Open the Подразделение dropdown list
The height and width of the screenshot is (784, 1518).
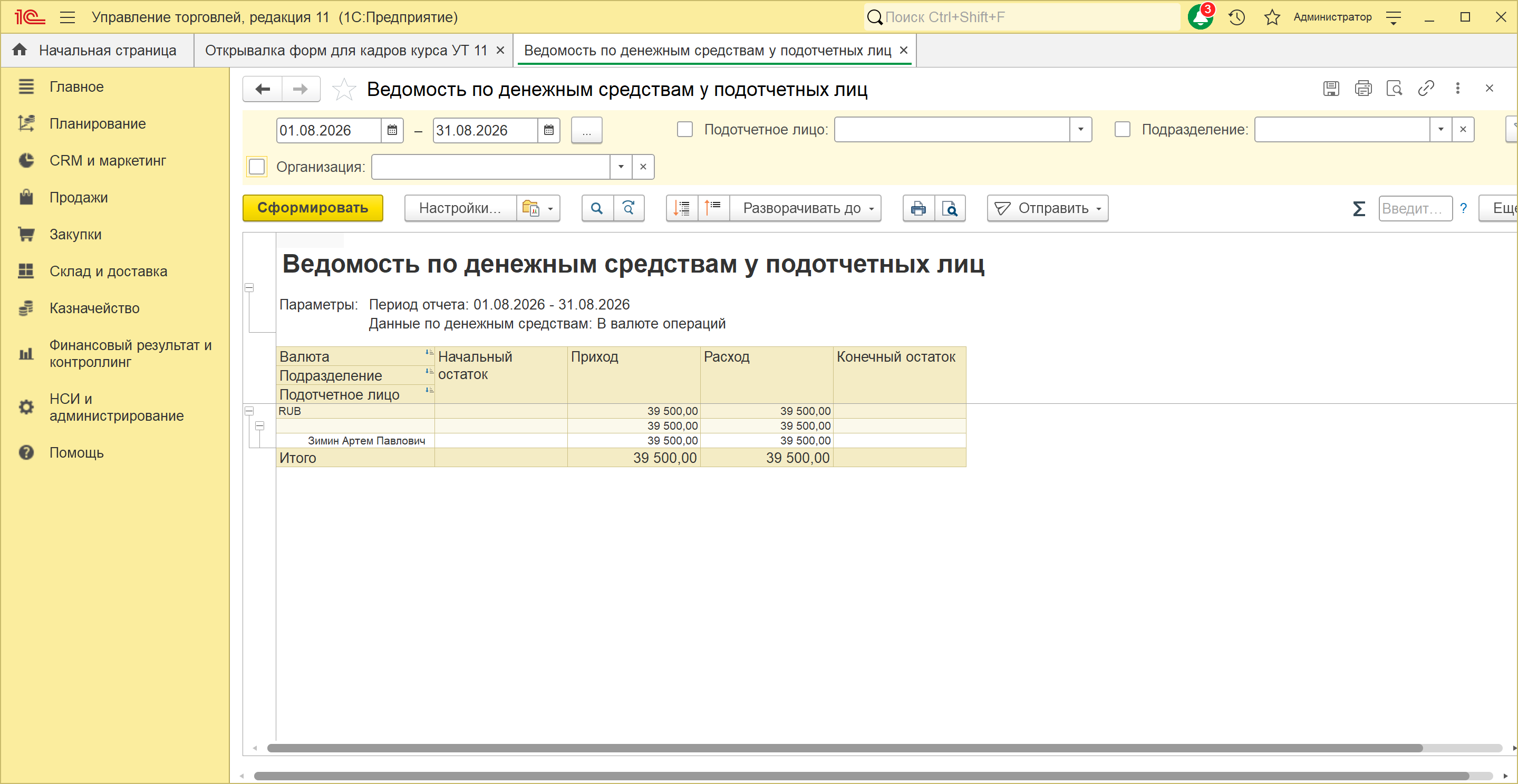pos(1441,130)
